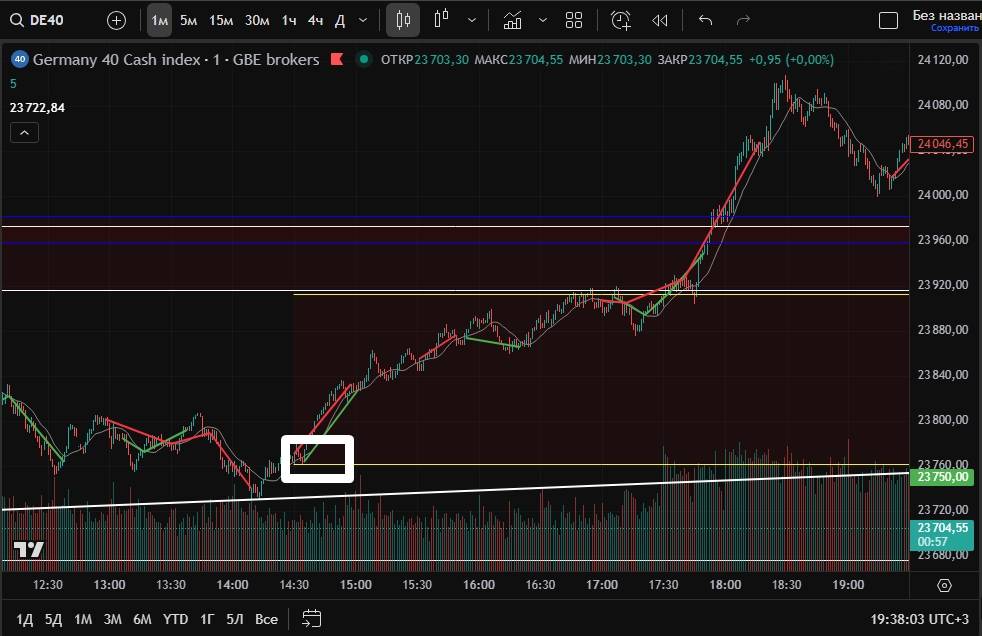The height and width of the screenshot is (636, 982).
Task: Switch to the 5m timeframe
Action: [x=188, y=20]
